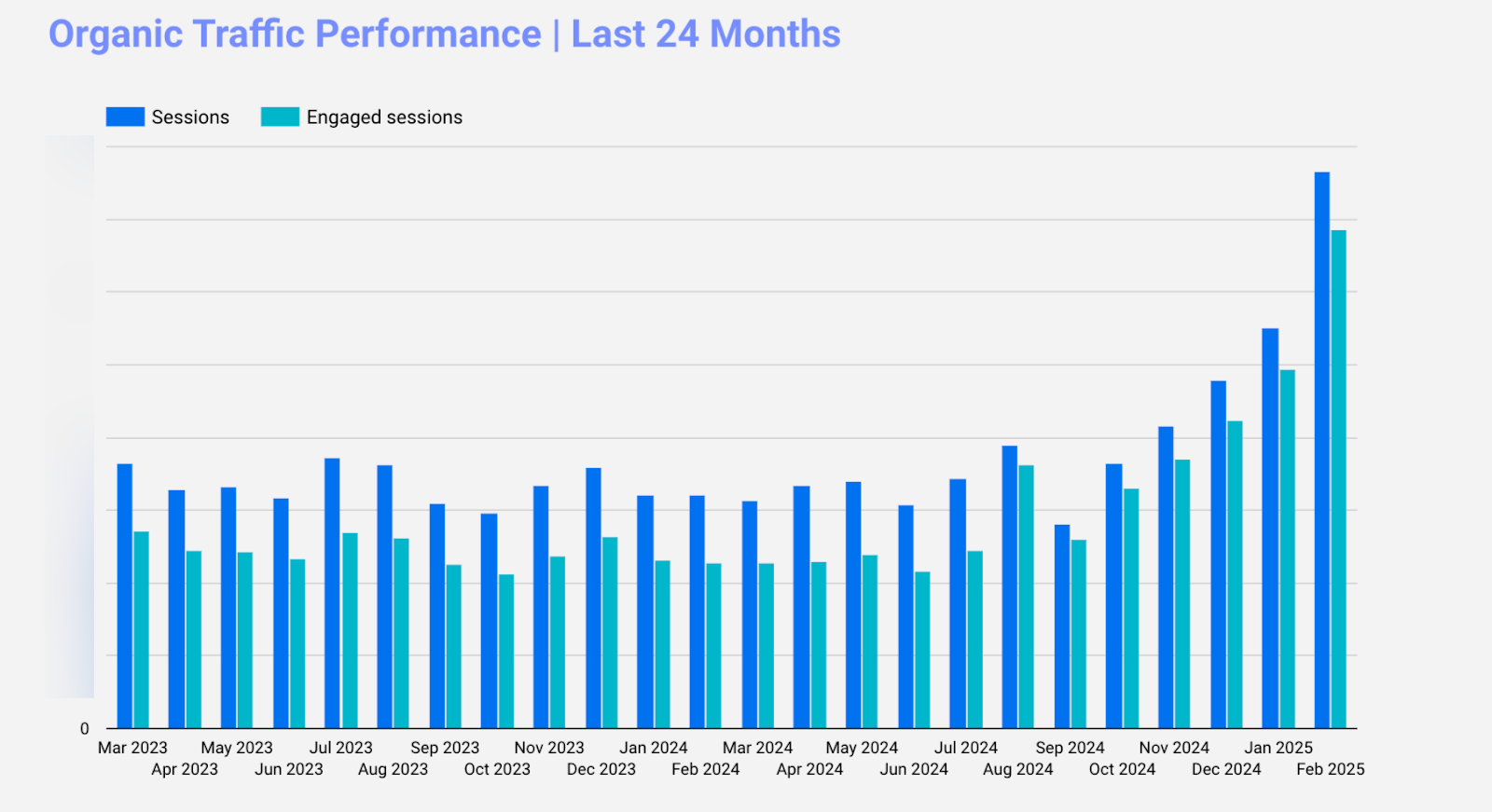Click the Mar 2023 x-axis label
The image size is (1492, 812).
click(x=132, y=748)
